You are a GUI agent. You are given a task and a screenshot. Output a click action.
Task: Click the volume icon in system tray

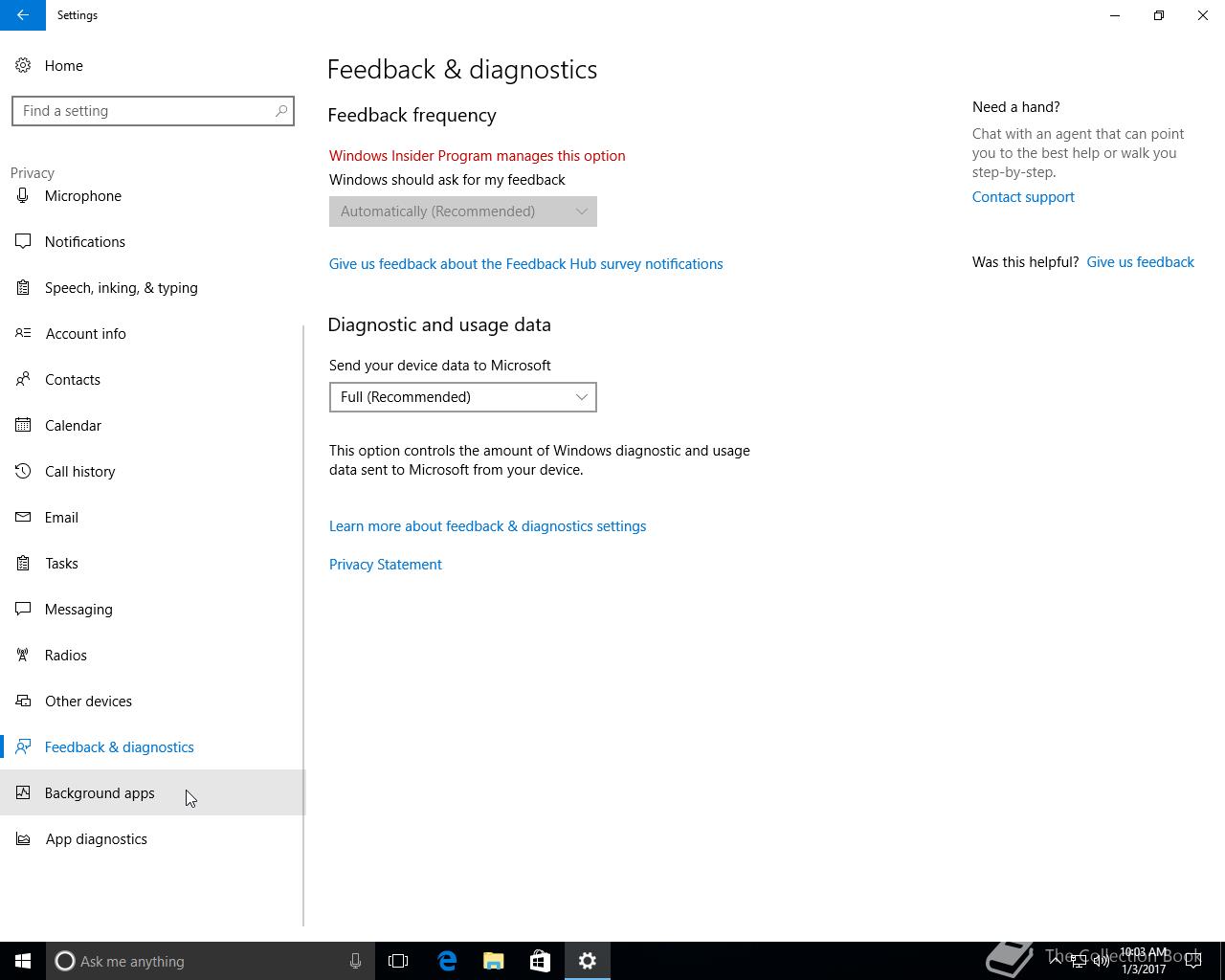click(1102, 961)
